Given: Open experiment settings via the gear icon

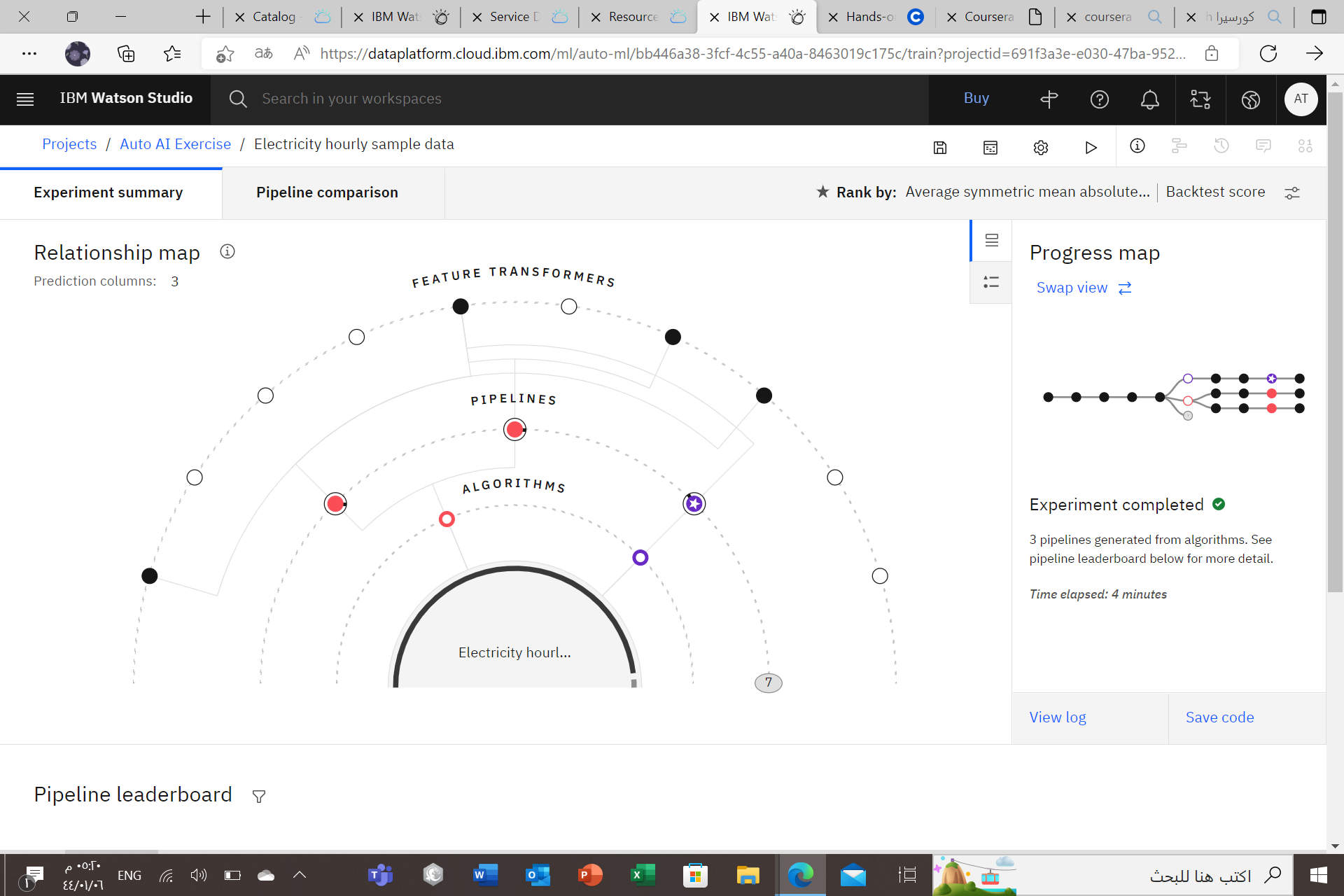Looking at the screenshot, I should 1041,147.
